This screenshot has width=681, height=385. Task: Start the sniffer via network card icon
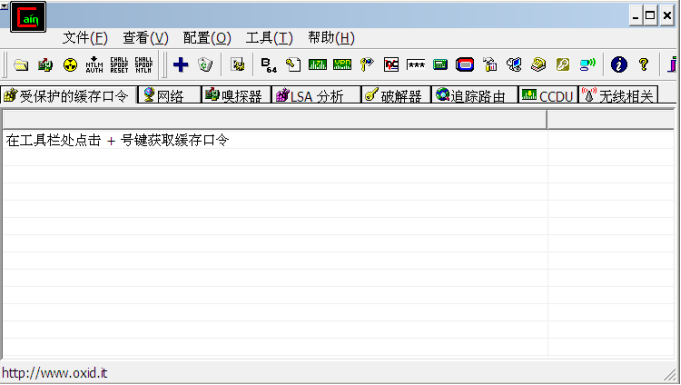pos(45,65)
